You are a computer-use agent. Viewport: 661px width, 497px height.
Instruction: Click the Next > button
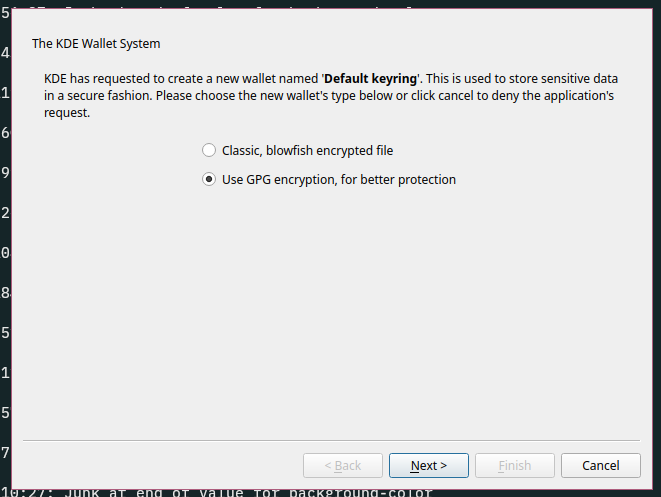point(429,465)
